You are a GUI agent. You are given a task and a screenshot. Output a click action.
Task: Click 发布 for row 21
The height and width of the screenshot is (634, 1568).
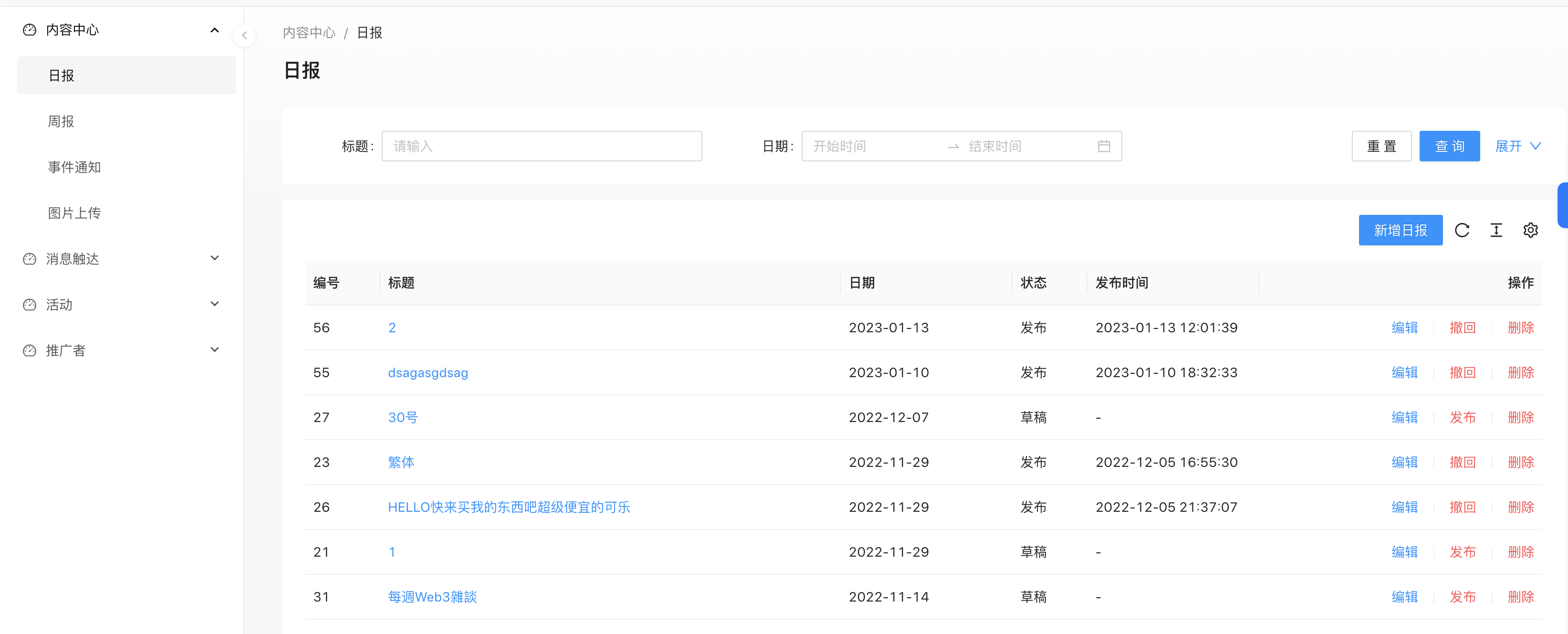[1462, 552]
